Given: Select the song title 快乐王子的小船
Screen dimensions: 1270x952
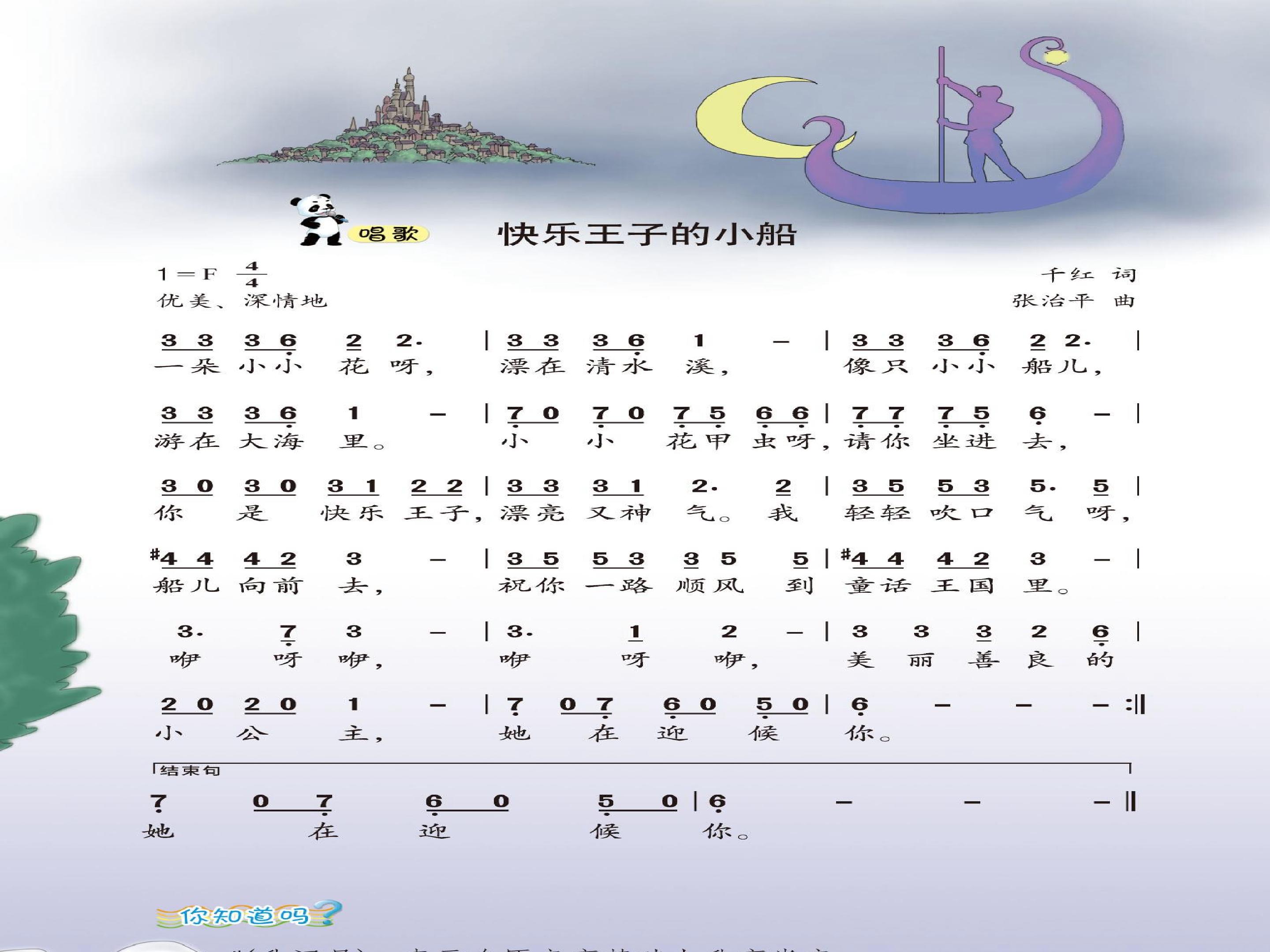Looking at the screenshot, I should tap(647, 234).
